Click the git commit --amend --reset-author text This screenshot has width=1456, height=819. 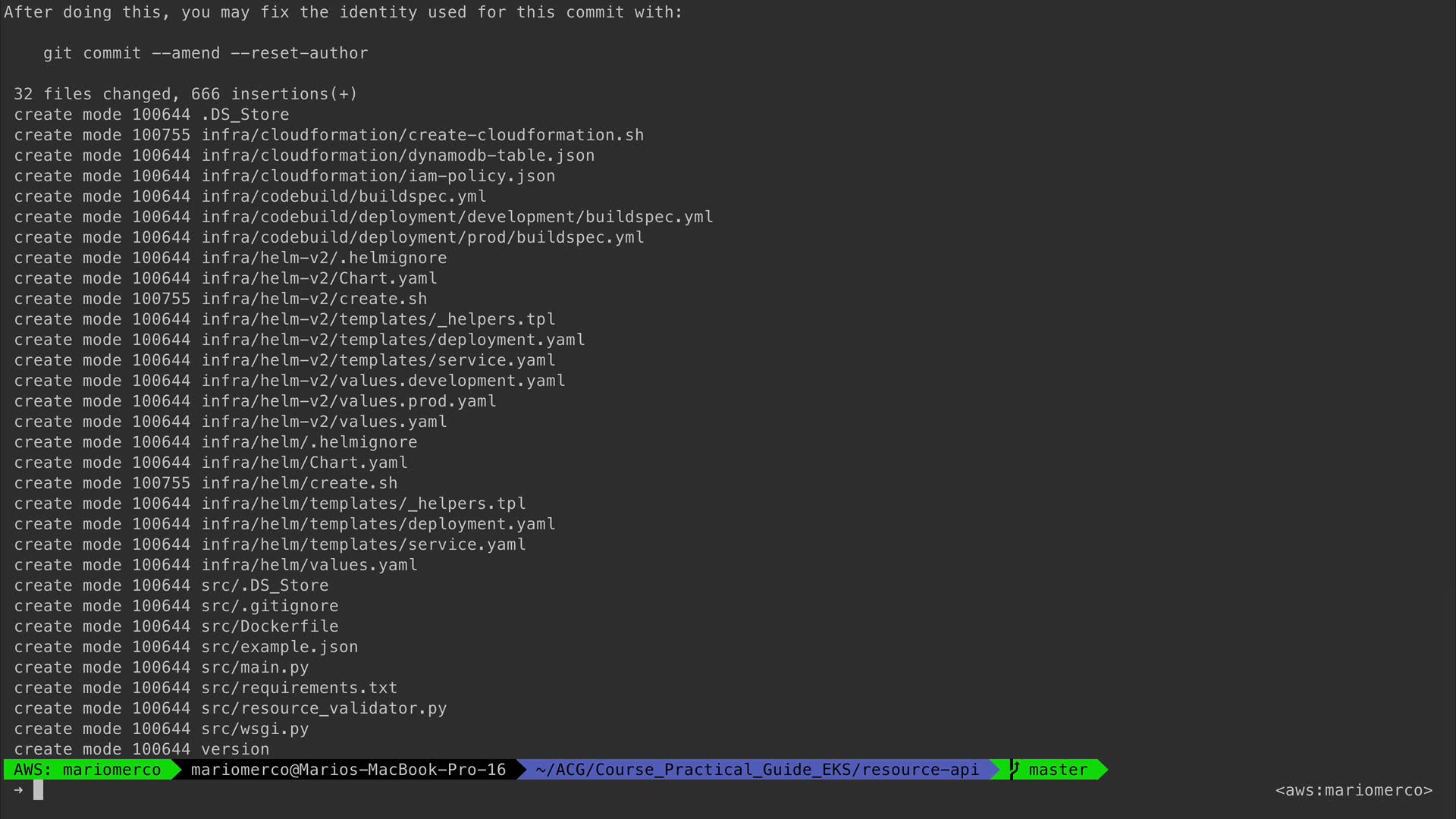(206, 53)
